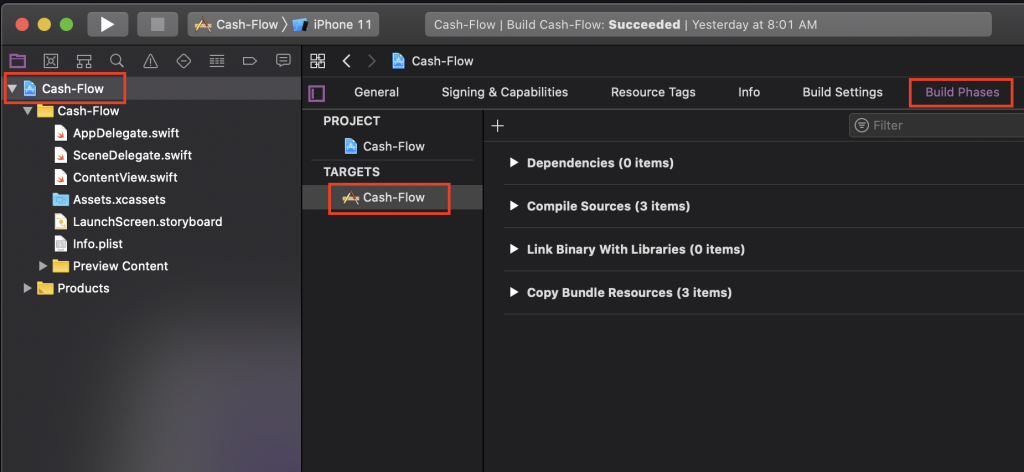The height and width of the screenshot is (472, 1024).
Task: Go back with the left chevron
Action: pyautogui.click(x=347, y=61)
